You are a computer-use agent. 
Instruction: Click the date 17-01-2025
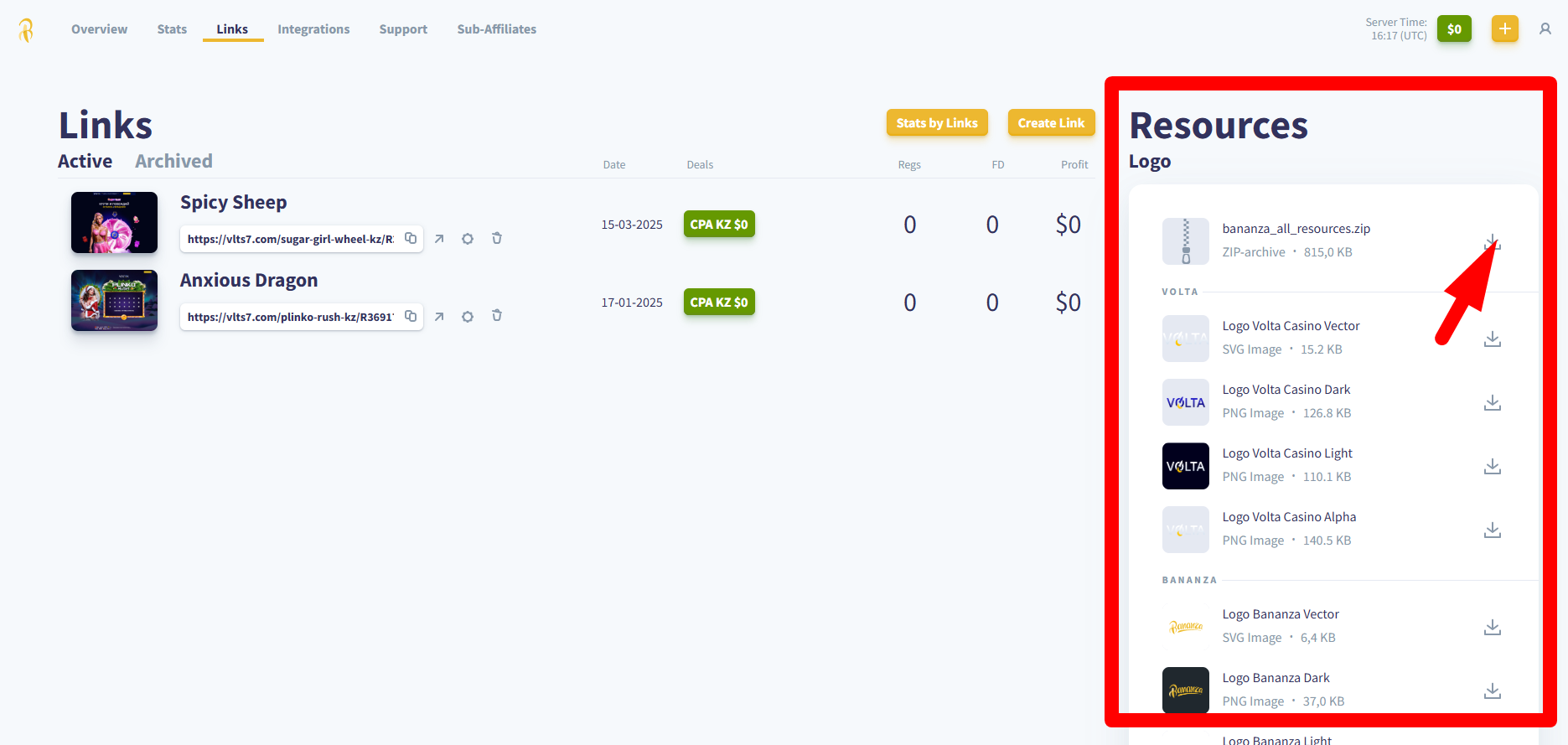coord(632,303)
